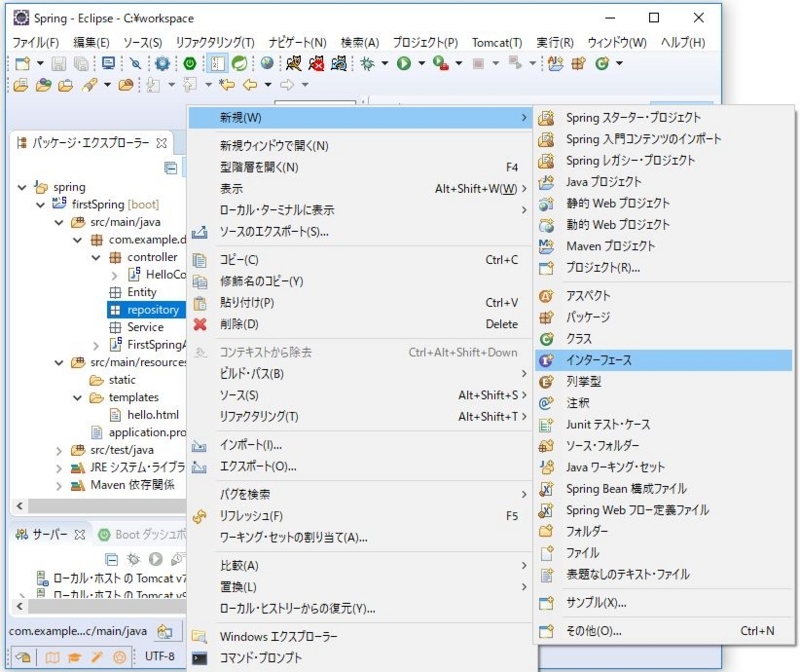Click the Save disk icon in toolbar
The image size is (800, 672).
(59, 63)
